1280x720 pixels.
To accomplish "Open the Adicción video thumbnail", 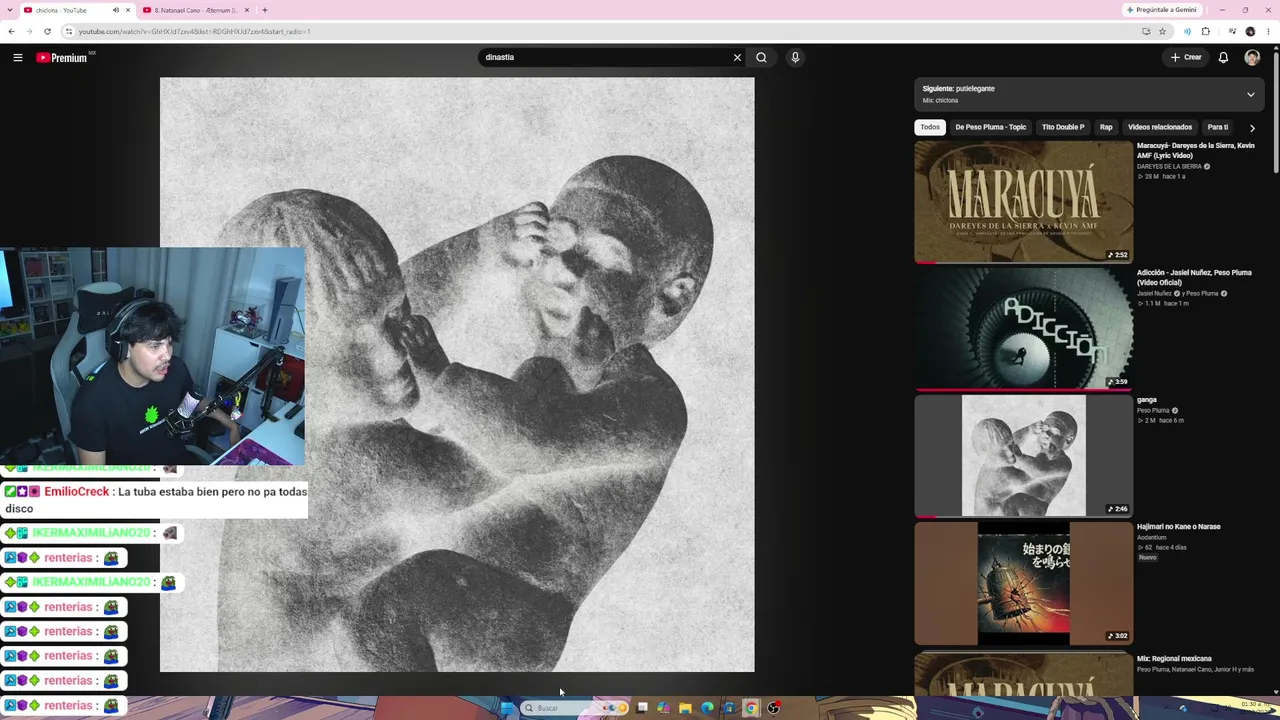I will pos(1023,329).
